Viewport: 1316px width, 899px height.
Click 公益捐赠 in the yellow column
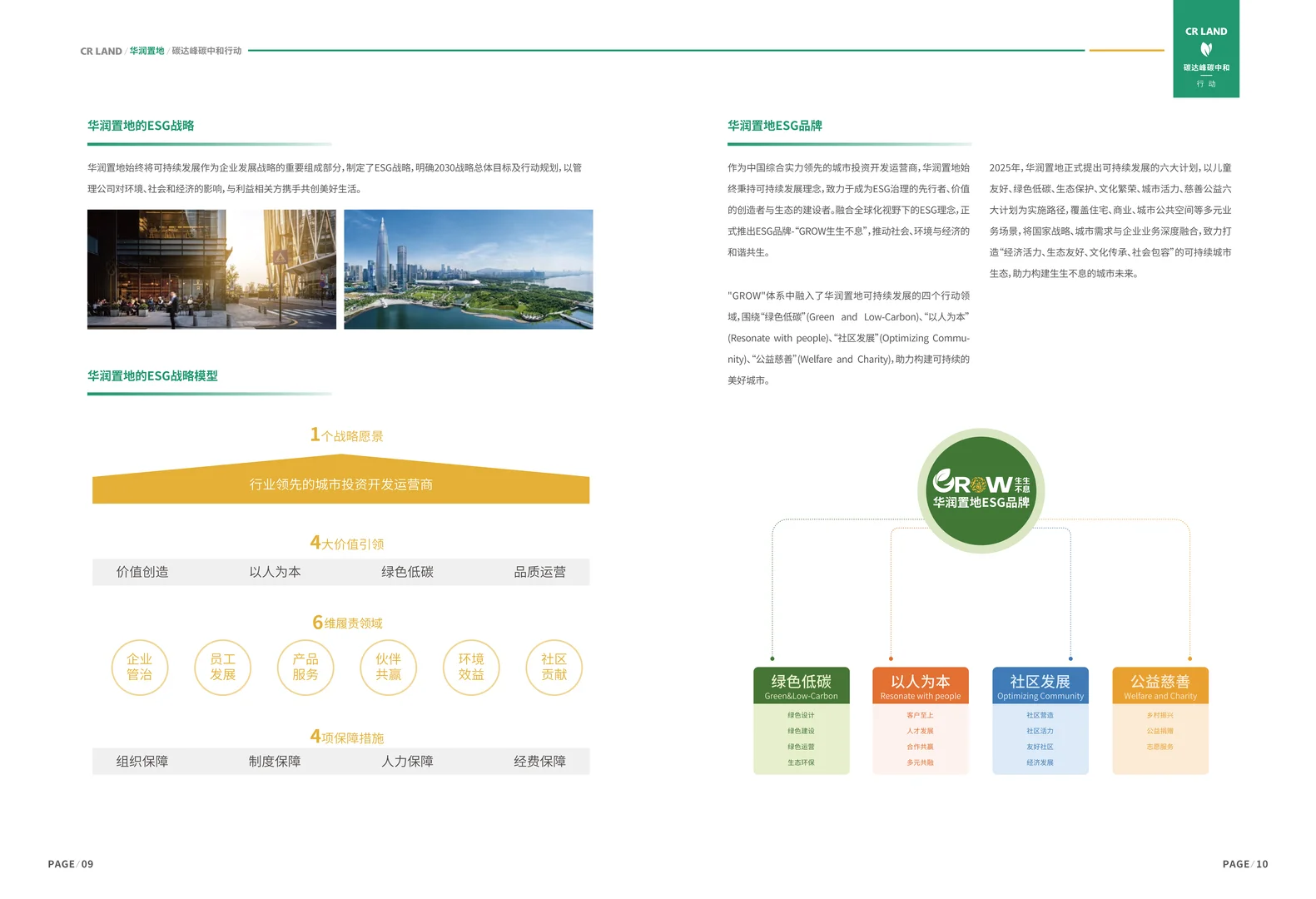click(x=1160, y=731)
